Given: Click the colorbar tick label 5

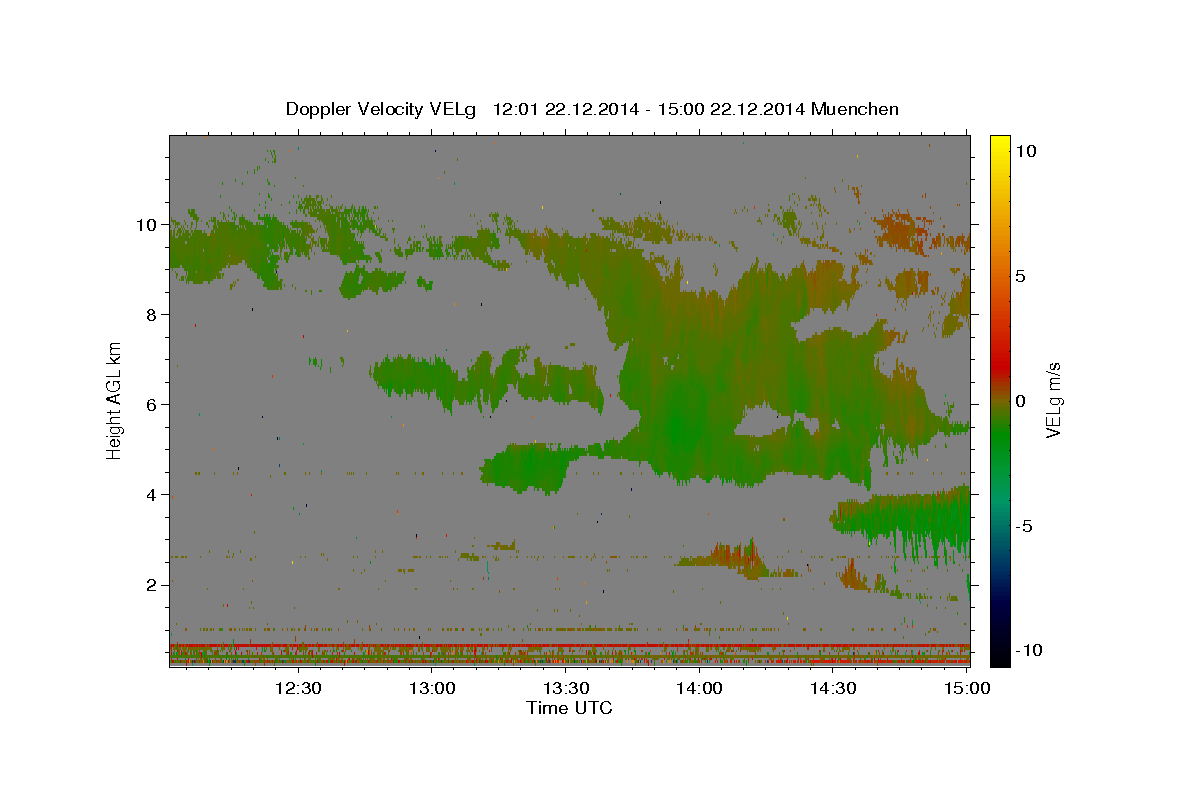Looking at the screenshot, I should coord(1022,276).
